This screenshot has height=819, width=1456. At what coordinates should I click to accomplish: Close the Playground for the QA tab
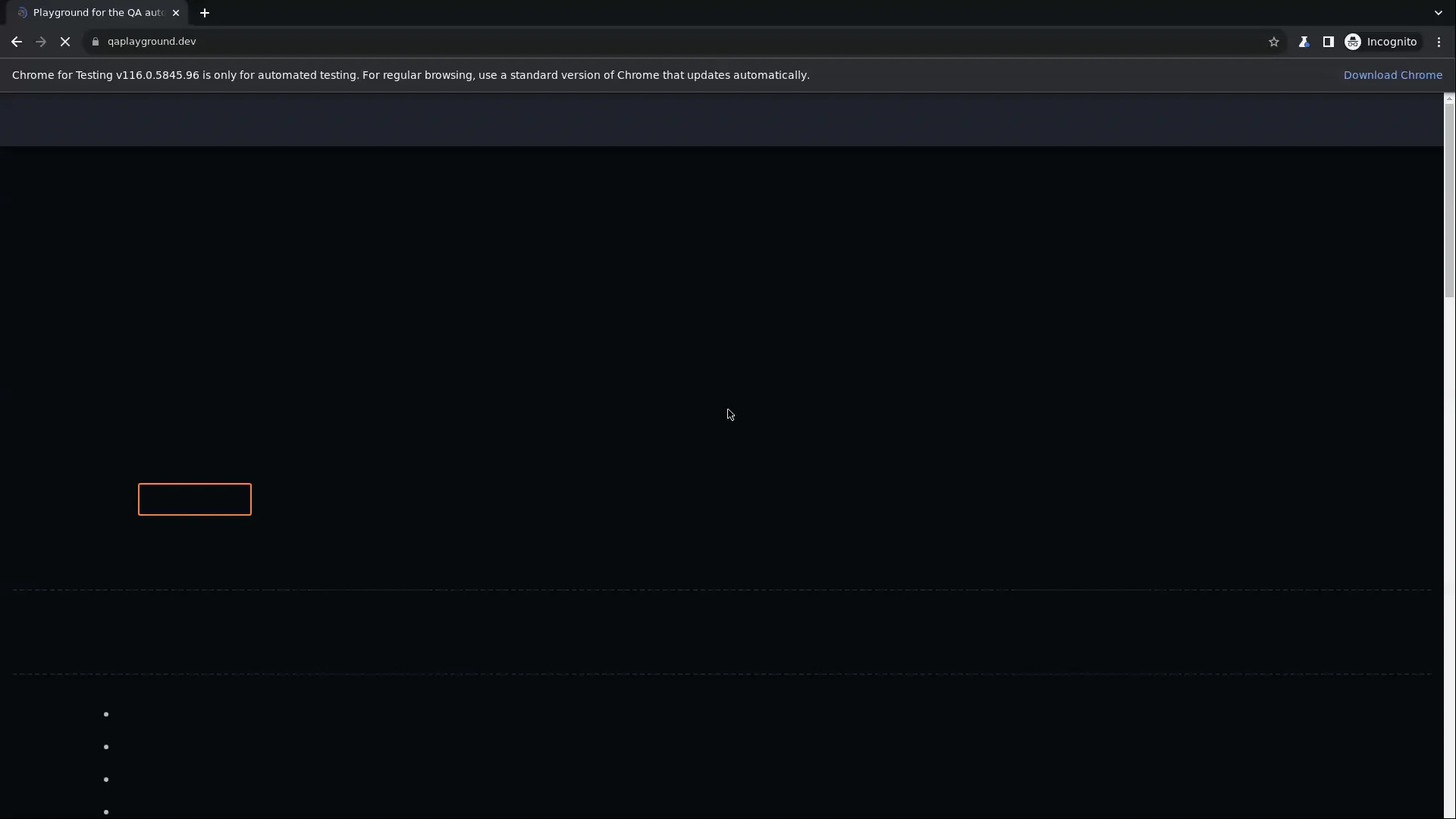click(177, 13)
